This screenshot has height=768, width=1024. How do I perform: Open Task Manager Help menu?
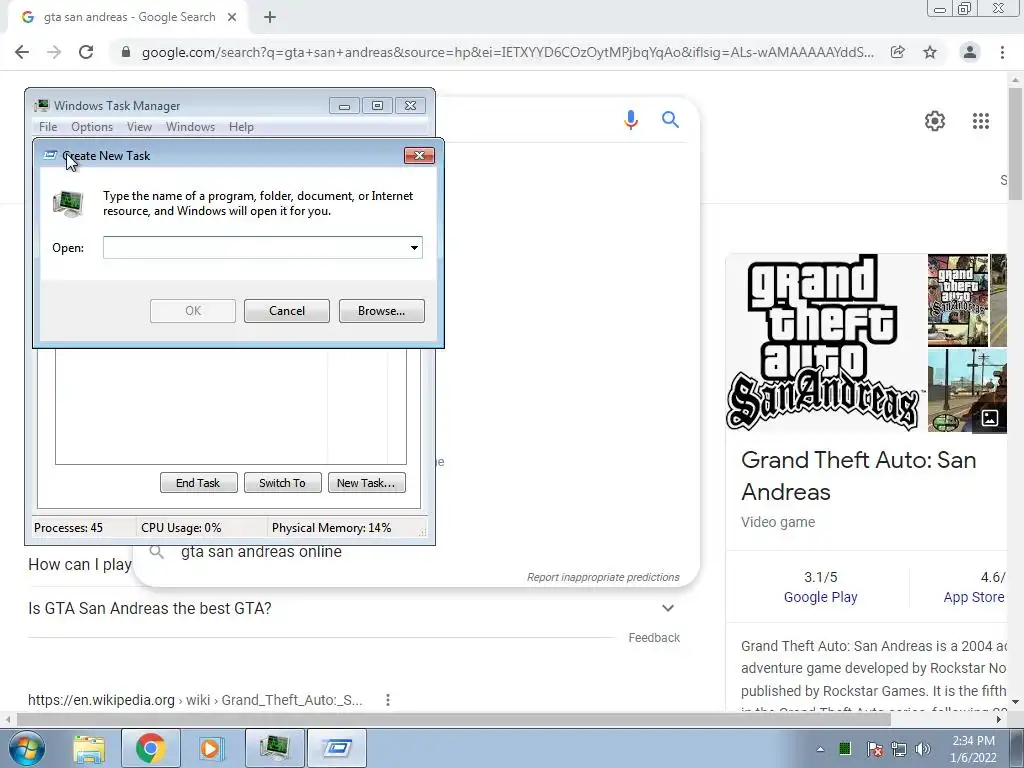pos(241,127)
